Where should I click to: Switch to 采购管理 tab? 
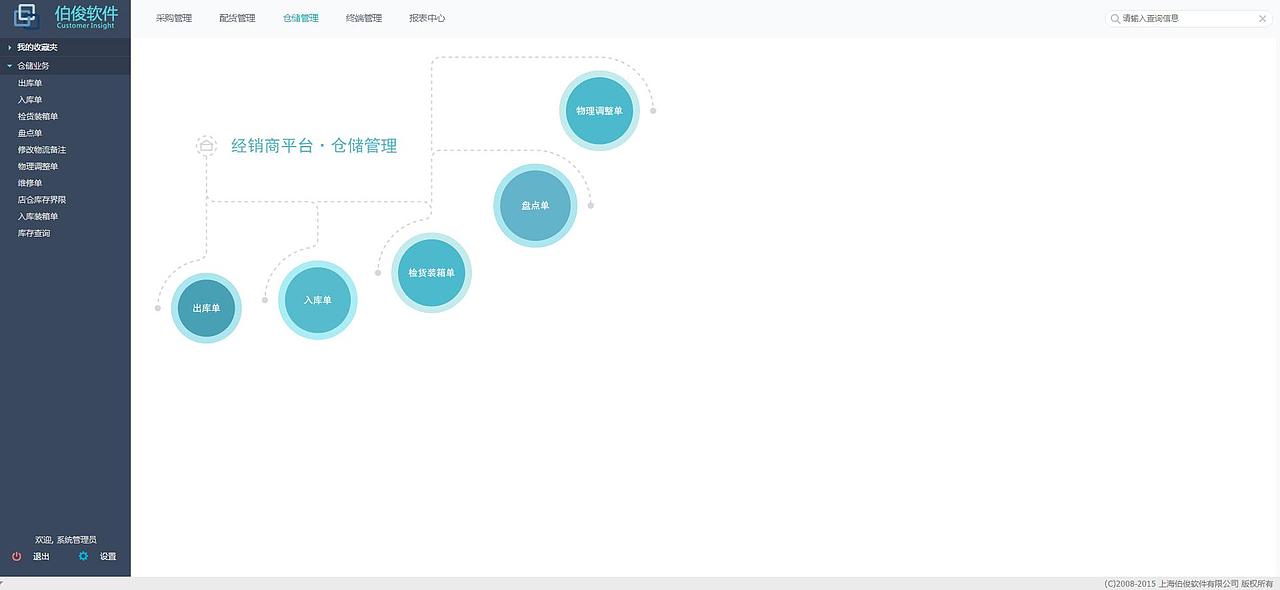click(x=174, y=18)
